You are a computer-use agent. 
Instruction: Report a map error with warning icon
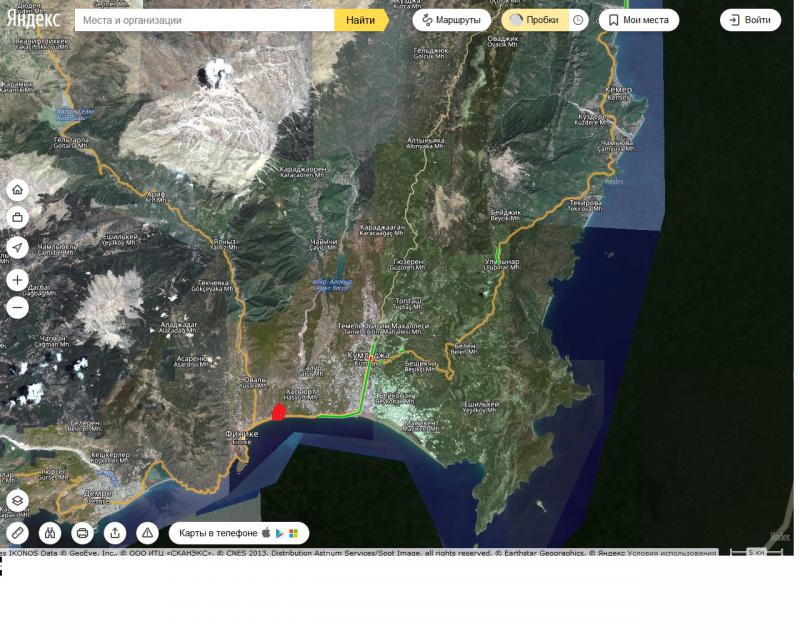point(148,533)
